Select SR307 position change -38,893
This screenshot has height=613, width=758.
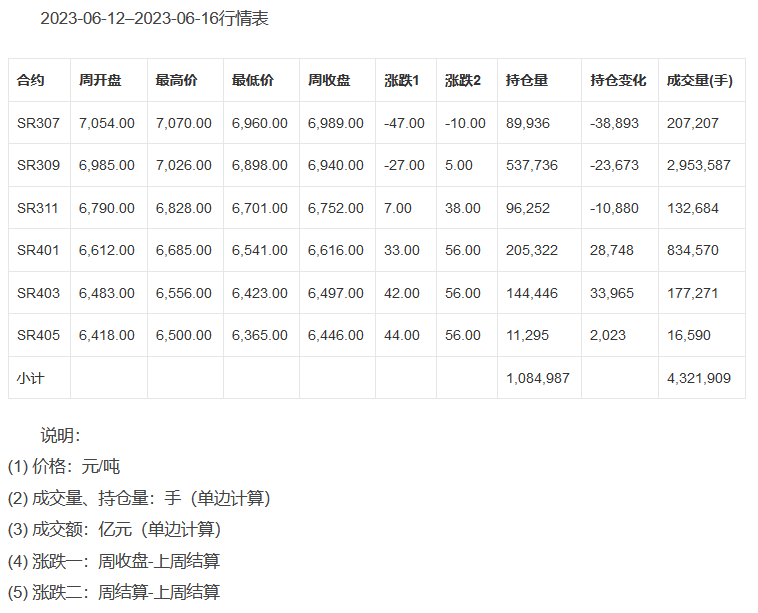click(614, 123)
